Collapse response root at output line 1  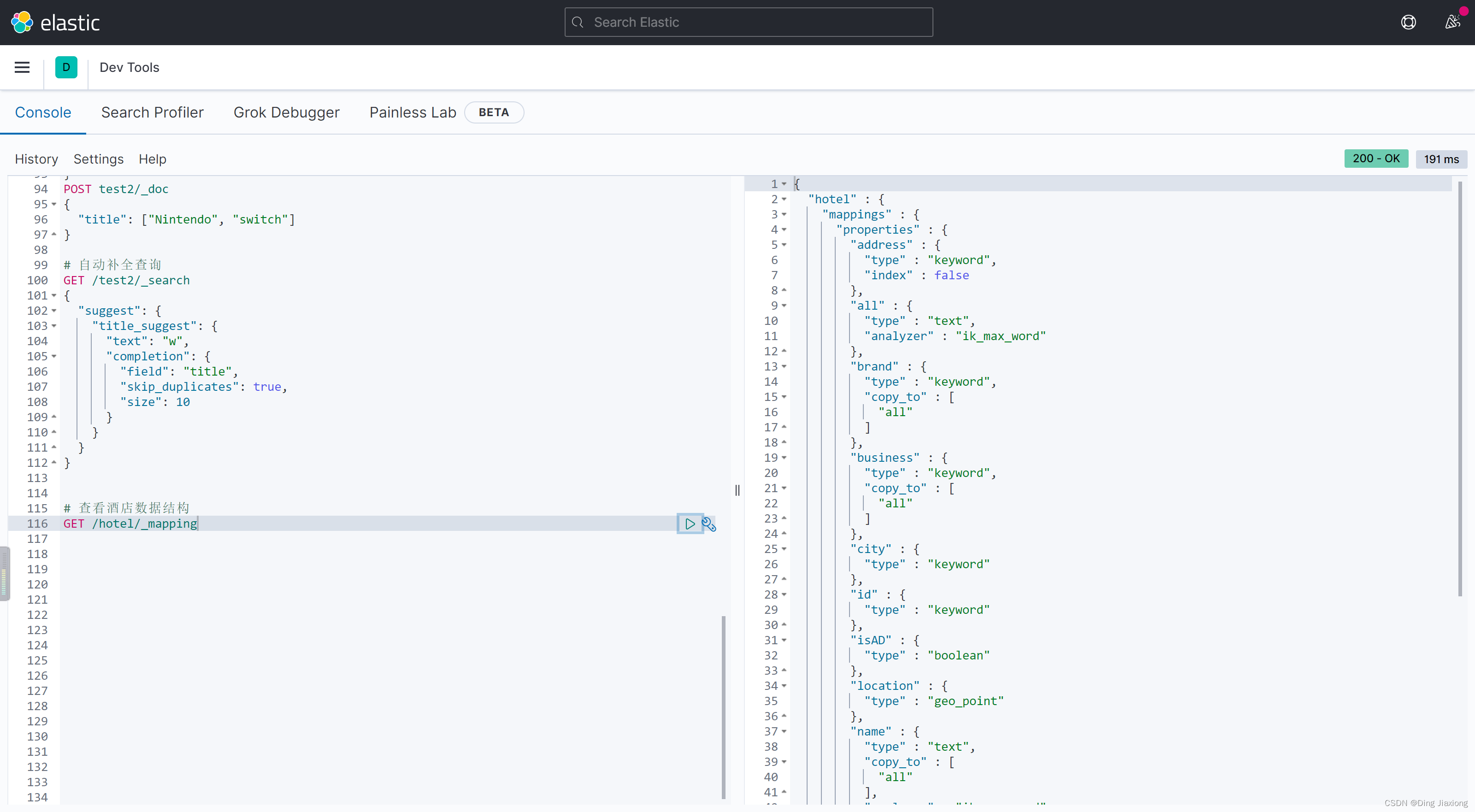[784, 184]
